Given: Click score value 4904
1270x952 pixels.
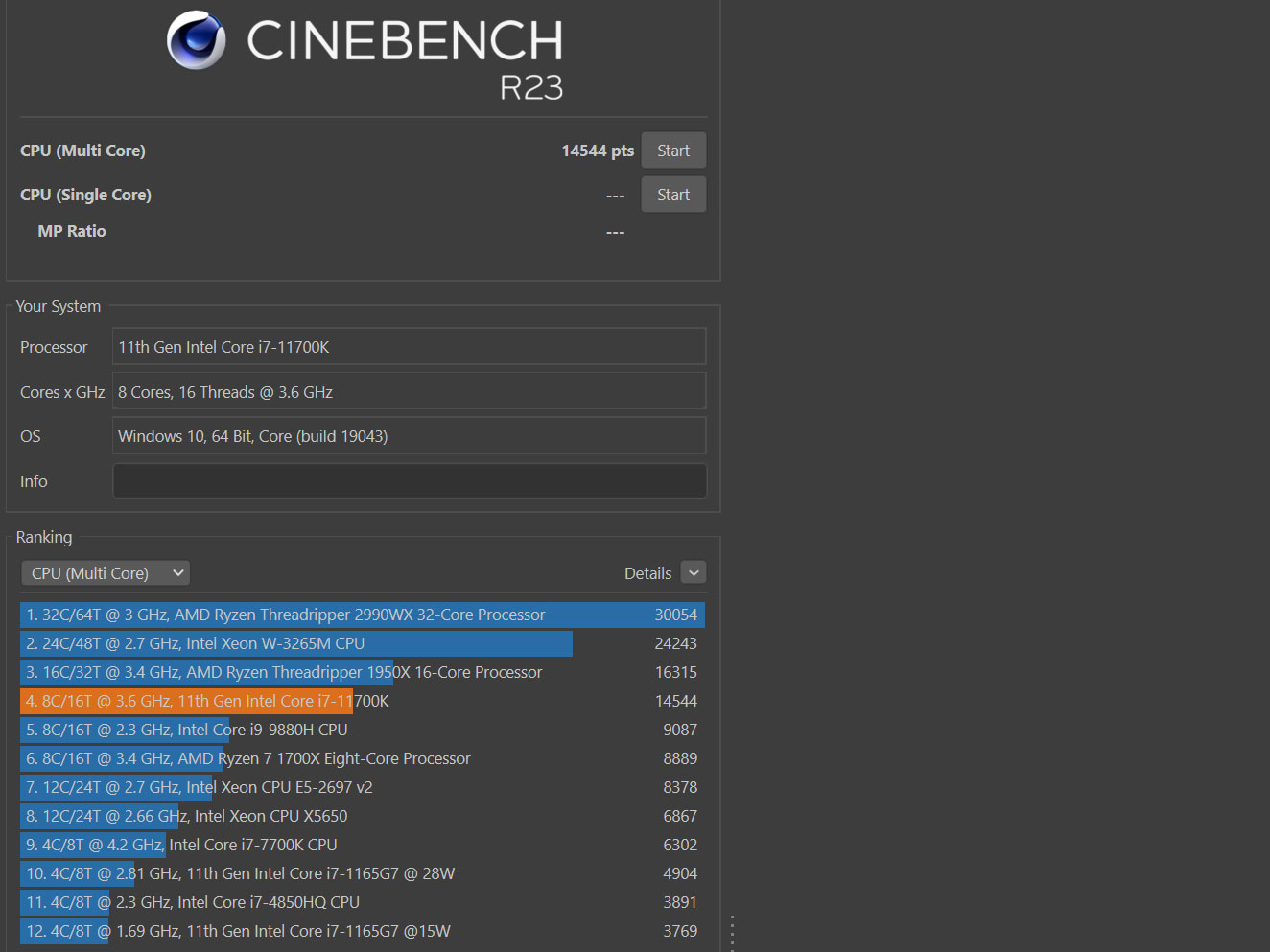Looking at the screenshot, I should pyautogui.click(x=680, y=873).
